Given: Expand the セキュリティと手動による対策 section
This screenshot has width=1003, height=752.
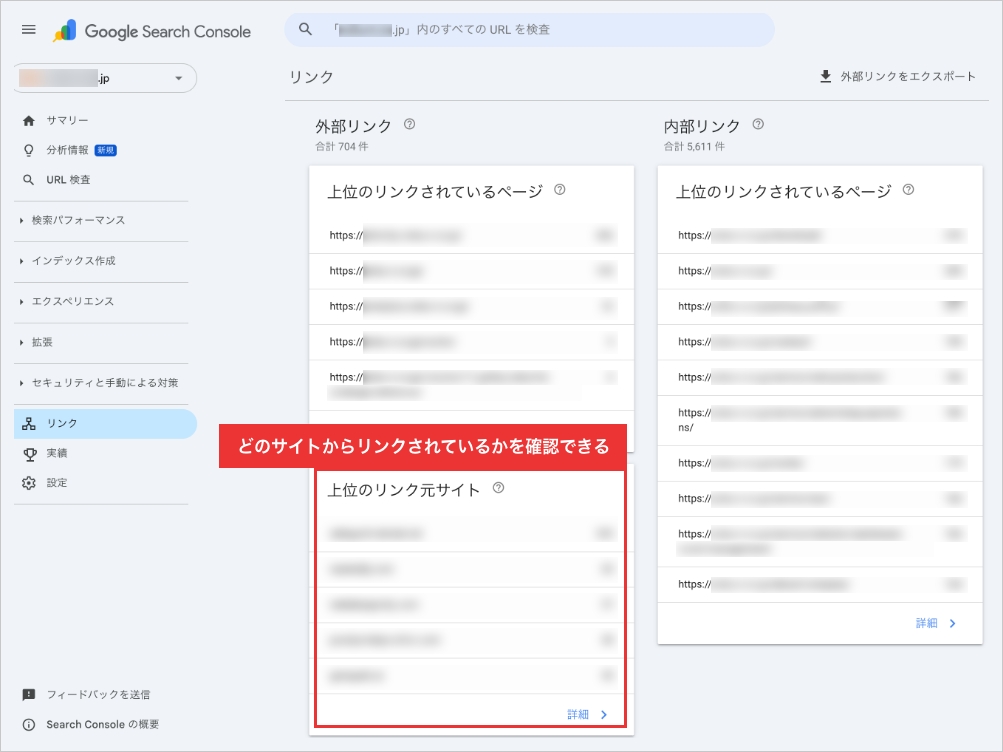Looking at the screenshot, I should tap(104, 383).
